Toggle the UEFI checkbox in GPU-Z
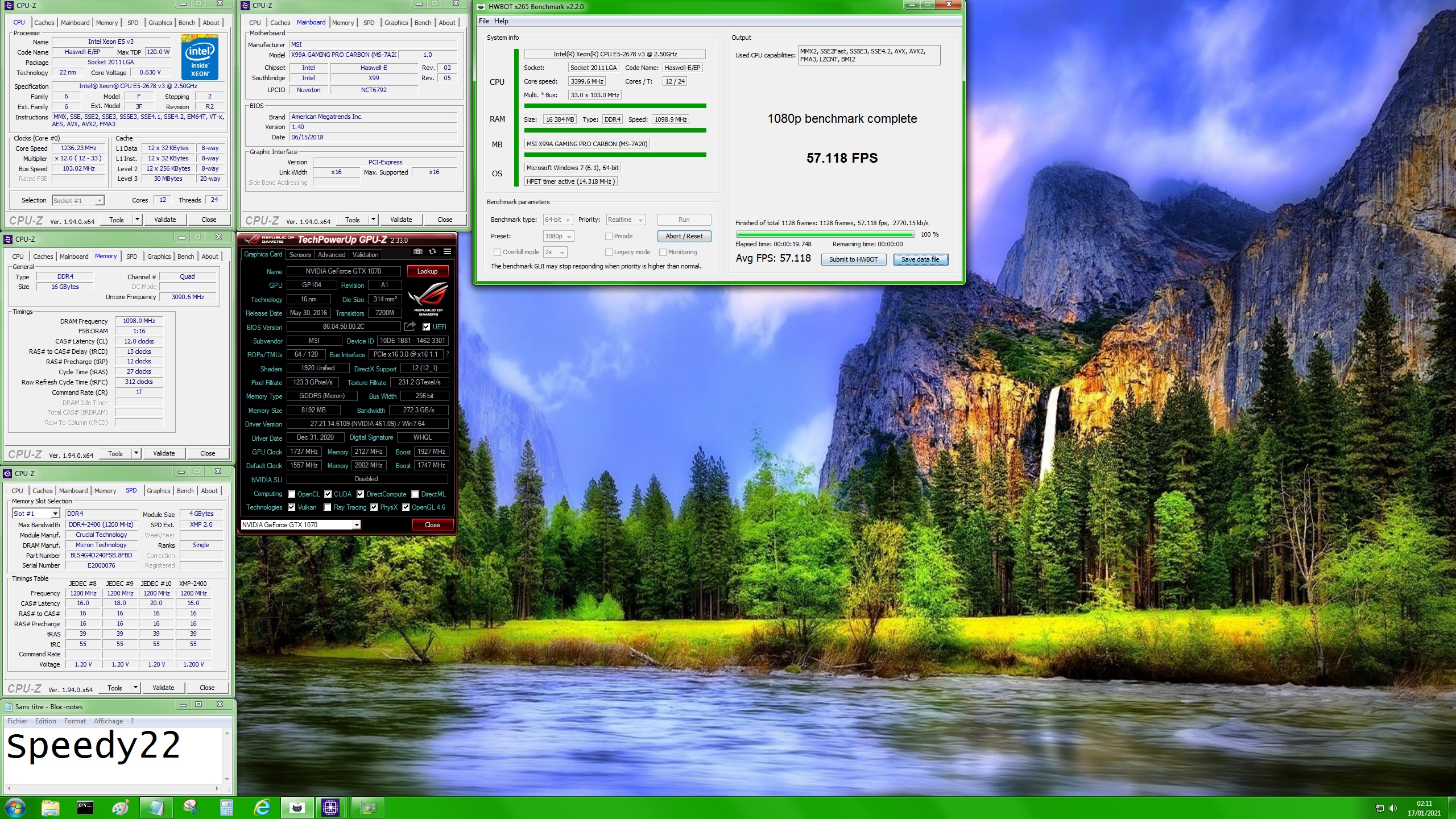 click(426, 326)
